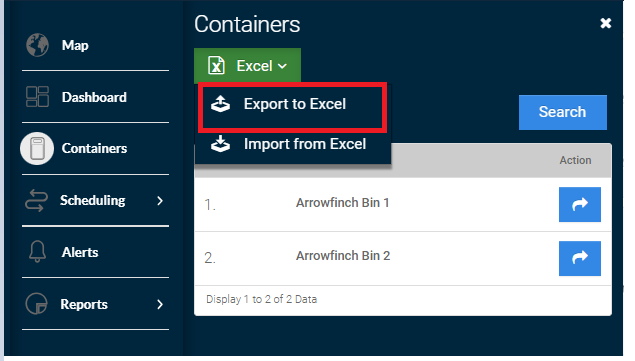635x361 pixels.
Task: Select the Containers bin icon in sidebar
Action: [x=37, y=148]
